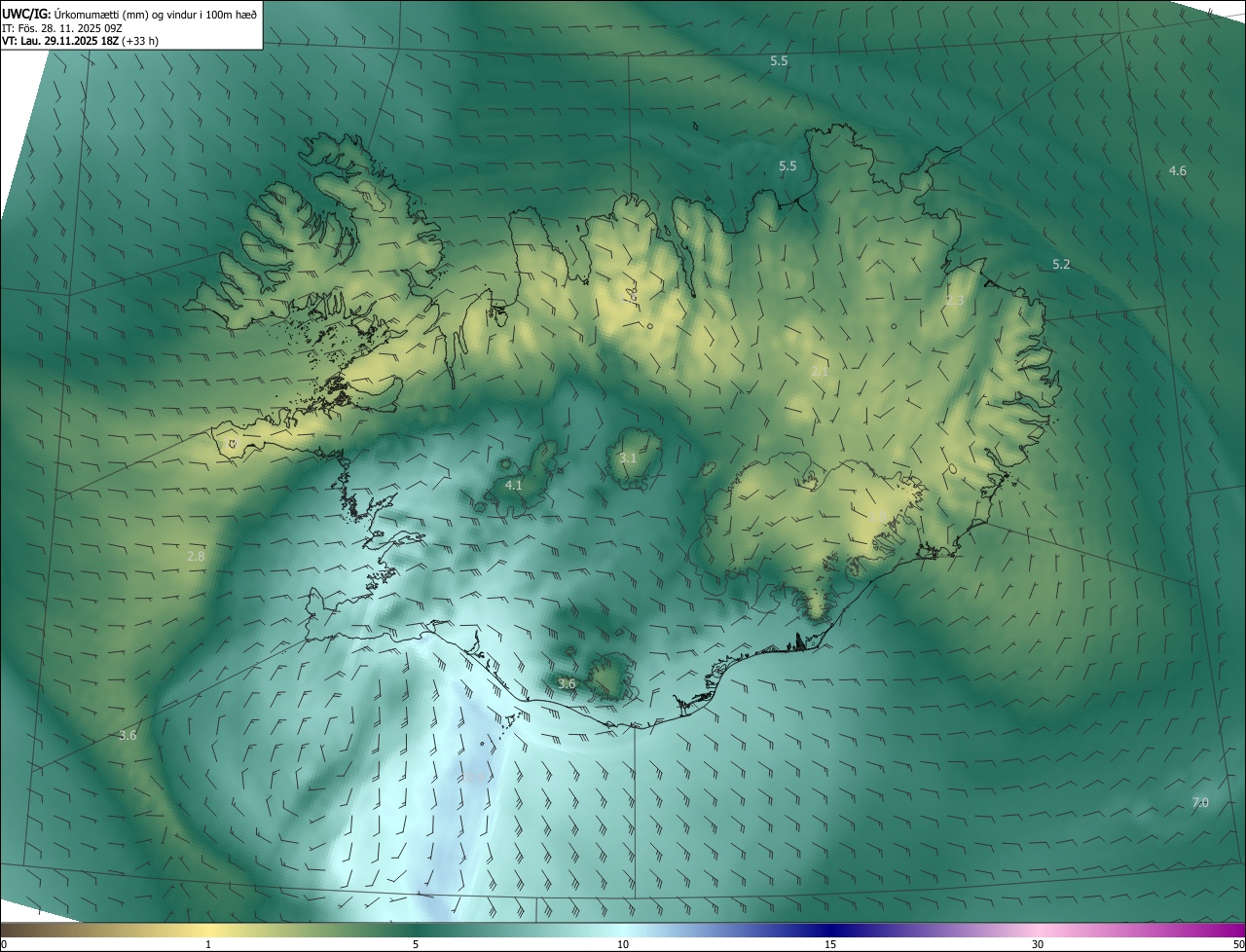Click the 7.0 value label in the southeast ocean
This screenshot has width=1246, height=952.
(1200, 803)
